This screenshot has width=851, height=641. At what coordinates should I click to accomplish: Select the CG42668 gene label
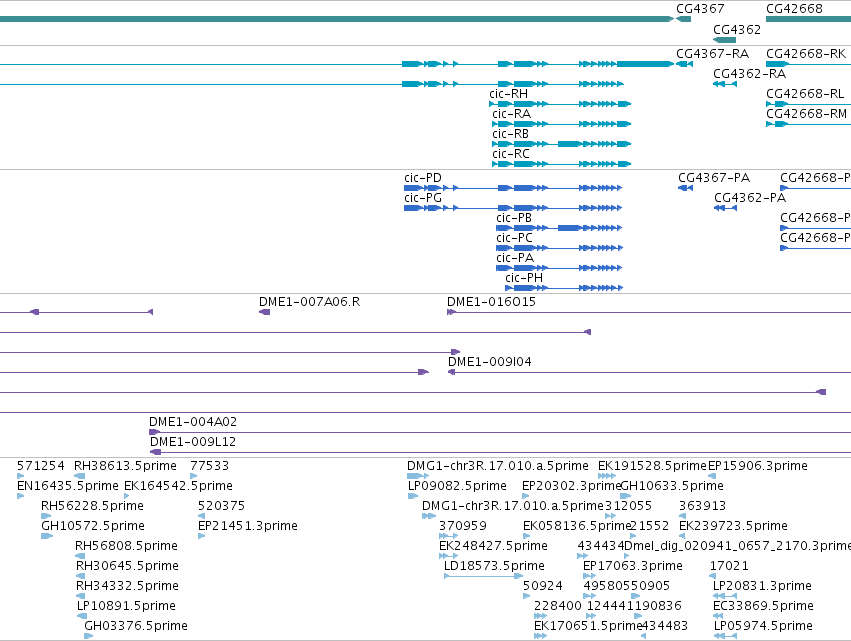(x=794, y=9)
